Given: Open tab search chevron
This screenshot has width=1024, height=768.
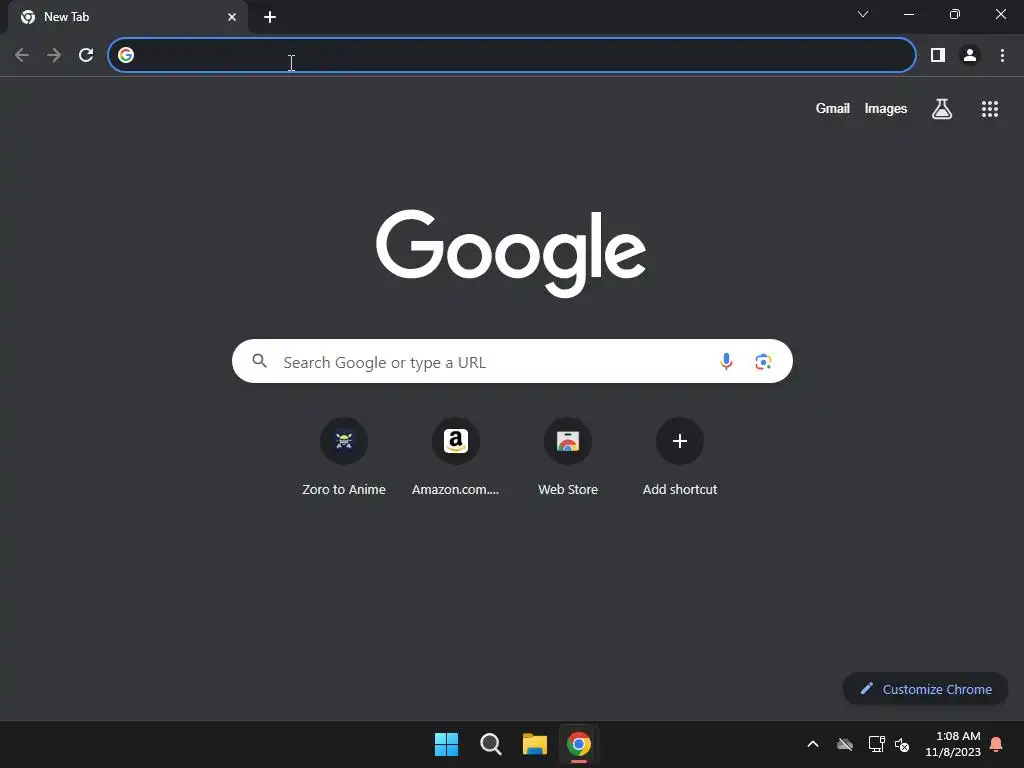Looking at the screenshot, I should click(x=863, y=14).
